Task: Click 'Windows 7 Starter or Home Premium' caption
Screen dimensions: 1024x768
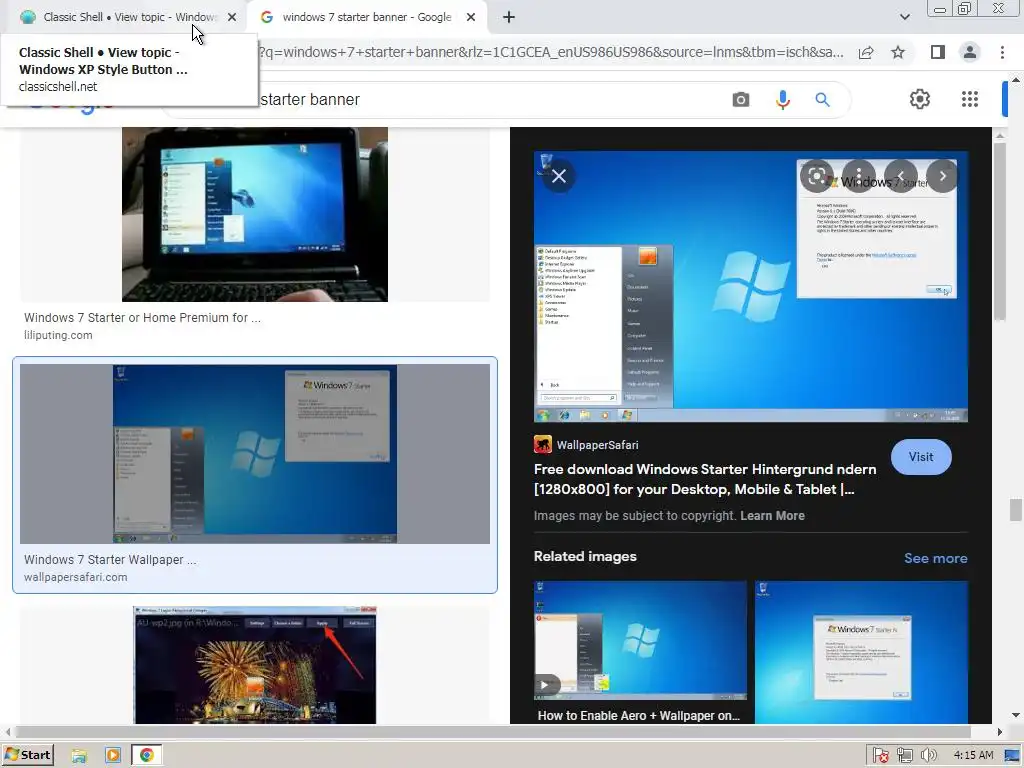Action: click(x=142, y=317)
